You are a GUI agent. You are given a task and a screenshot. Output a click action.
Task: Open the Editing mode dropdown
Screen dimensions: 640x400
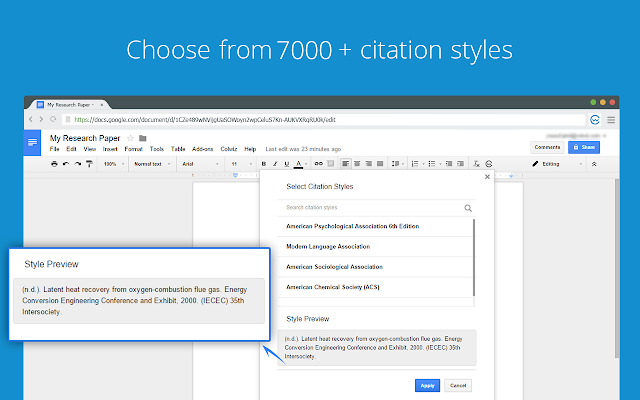(557, 164)
